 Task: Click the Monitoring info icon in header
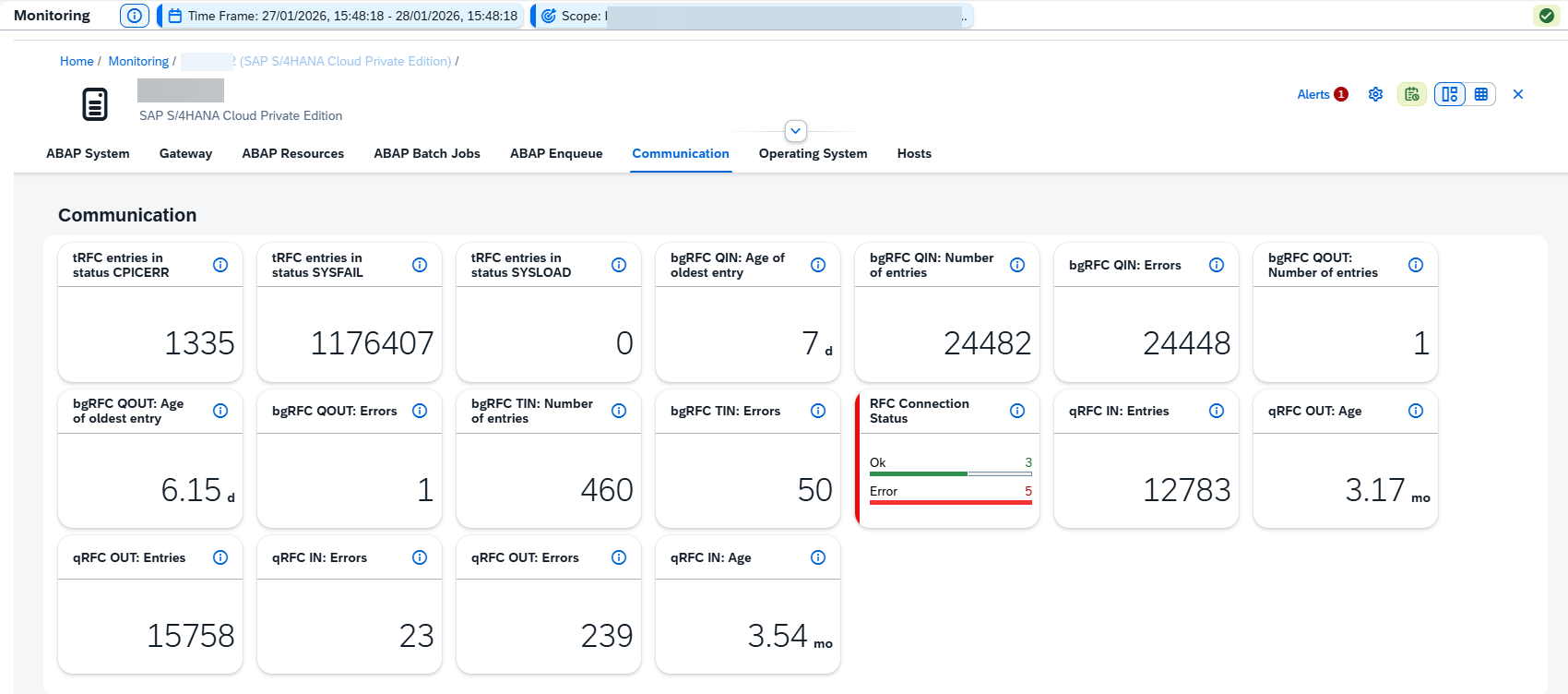[135, 16]
